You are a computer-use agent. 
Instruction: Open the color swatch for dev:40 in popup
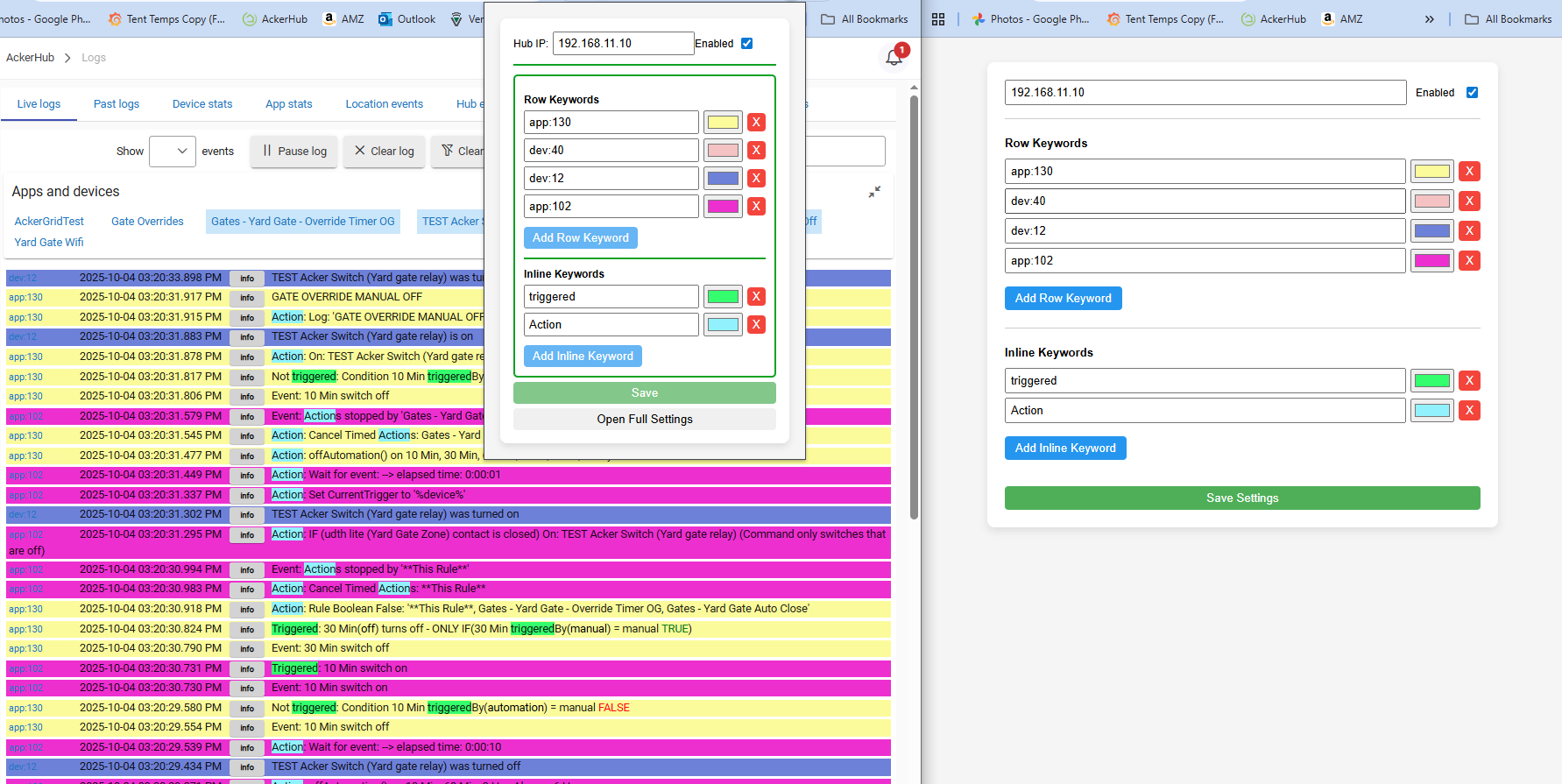pos(723,151)
